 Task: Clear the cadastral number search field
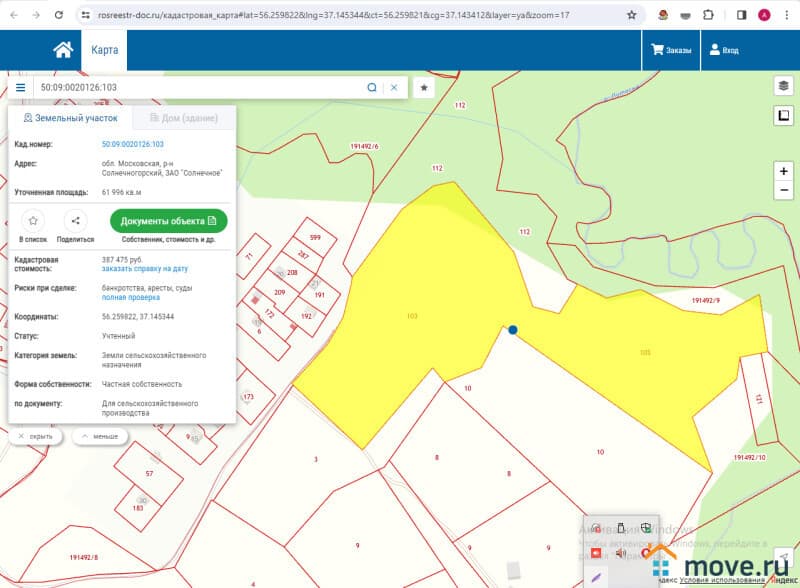click(x=393, y=88)
